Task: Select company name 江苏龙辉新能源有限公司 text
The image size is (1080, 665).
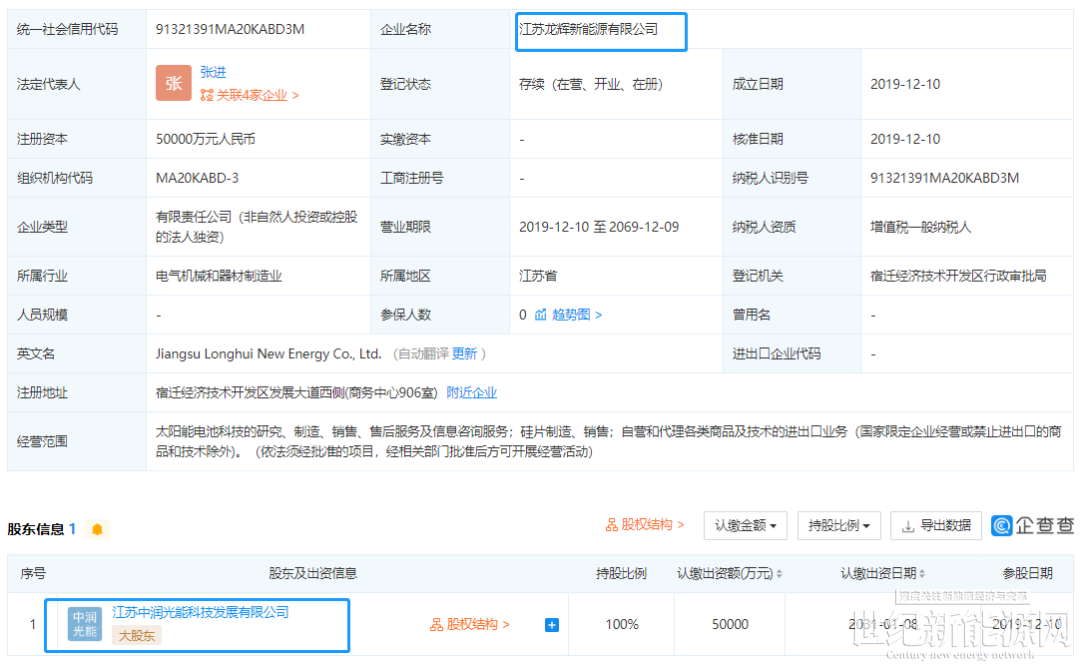Action: 588,30
